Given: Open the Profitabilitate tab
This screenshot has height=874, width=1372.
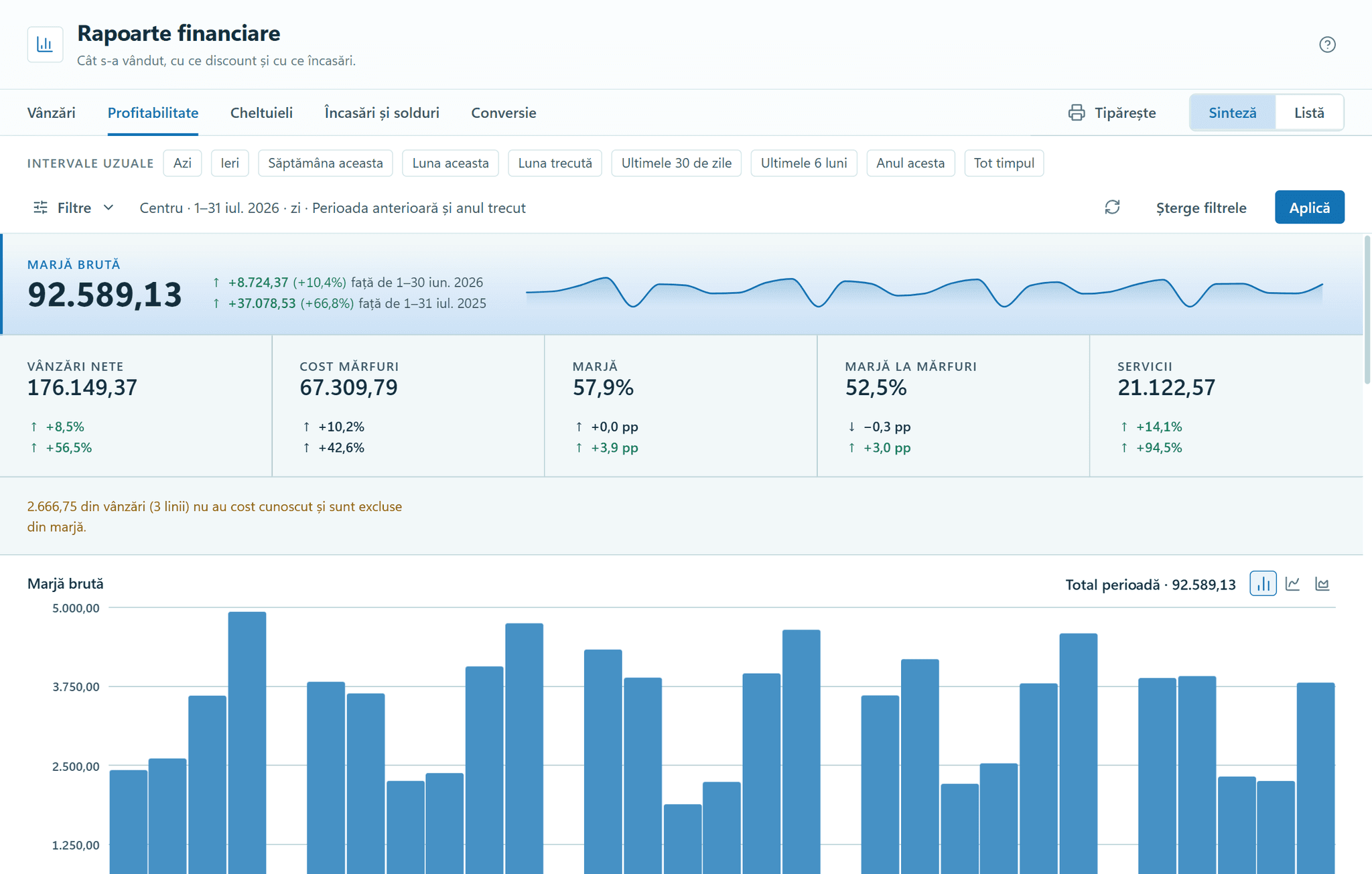Looking at the screenshot, I should pos(153,113).
